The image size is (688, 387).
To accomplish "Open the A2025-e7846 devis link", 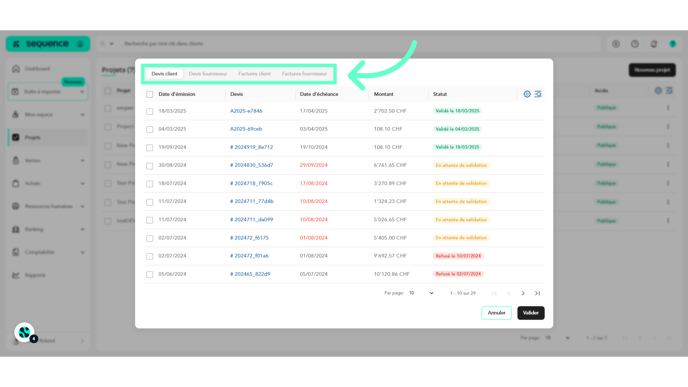I will [246, 111].
